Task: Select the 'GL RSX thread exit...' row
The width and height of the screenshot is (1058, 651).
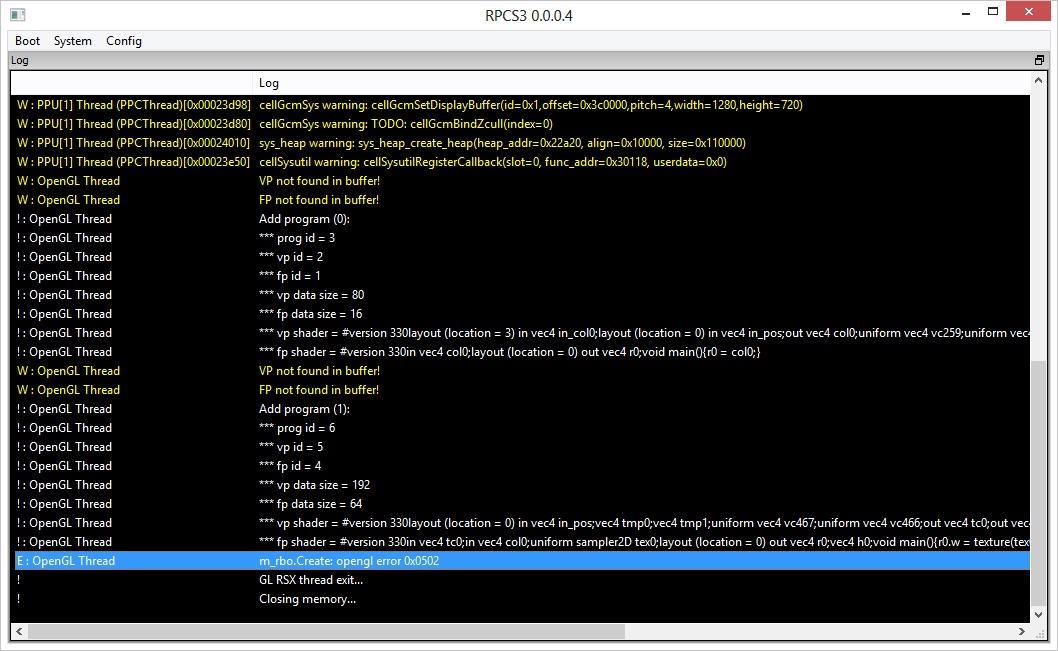Action: (x=522, y=579)
